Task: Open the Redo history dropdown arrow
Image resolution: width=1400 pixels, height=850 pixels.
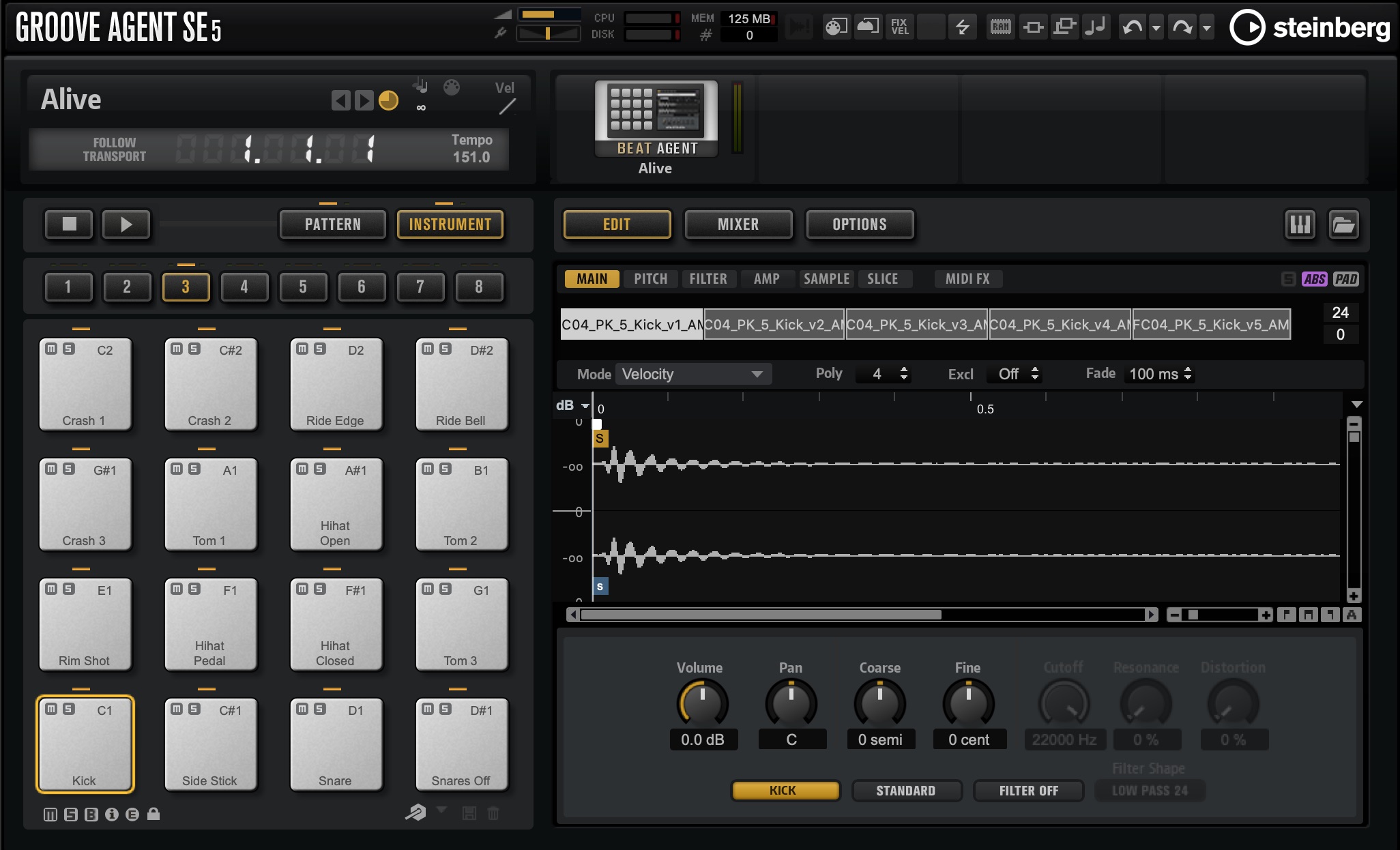Action: pos(1206,28)
